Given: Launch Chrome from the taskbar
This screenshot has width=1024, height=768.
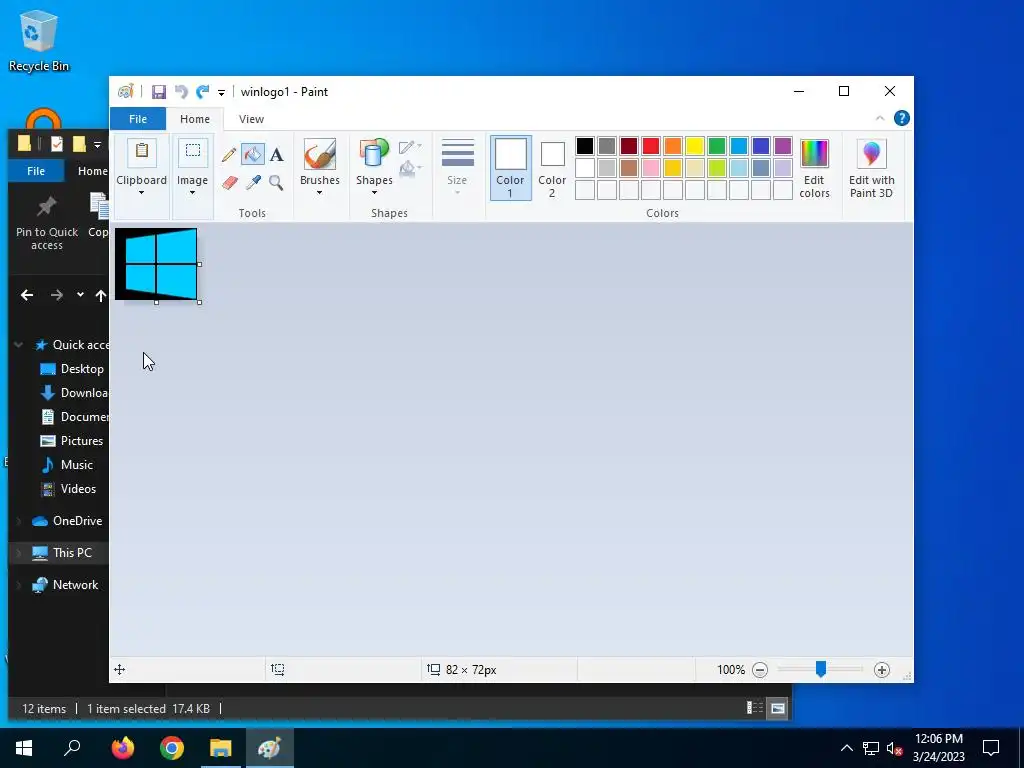Looking at the screenshot, I should tap(172, 748).
